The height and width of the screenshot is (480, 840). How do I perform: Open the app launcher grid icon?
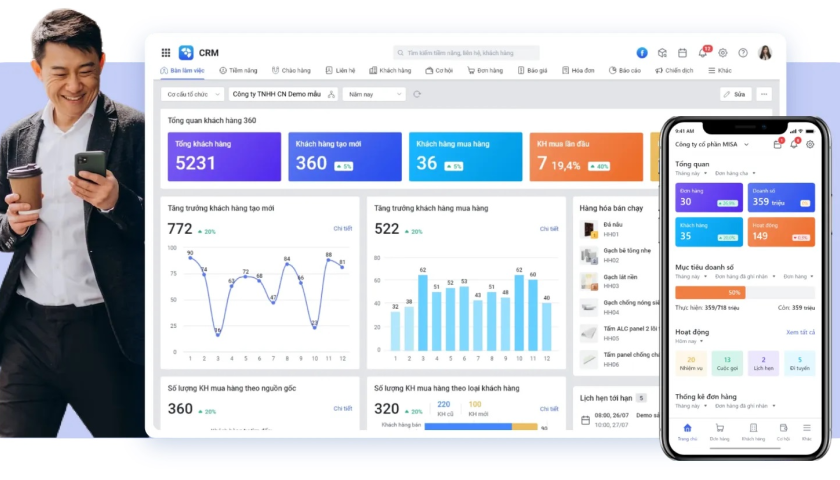click(166, 53)
